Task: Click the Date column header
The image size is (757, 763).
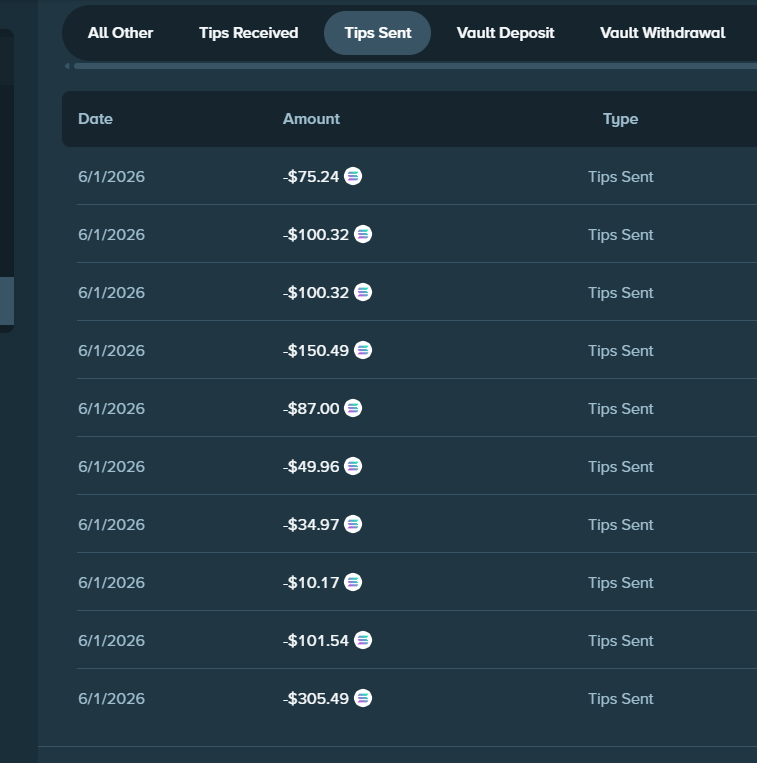Action: 95,119
